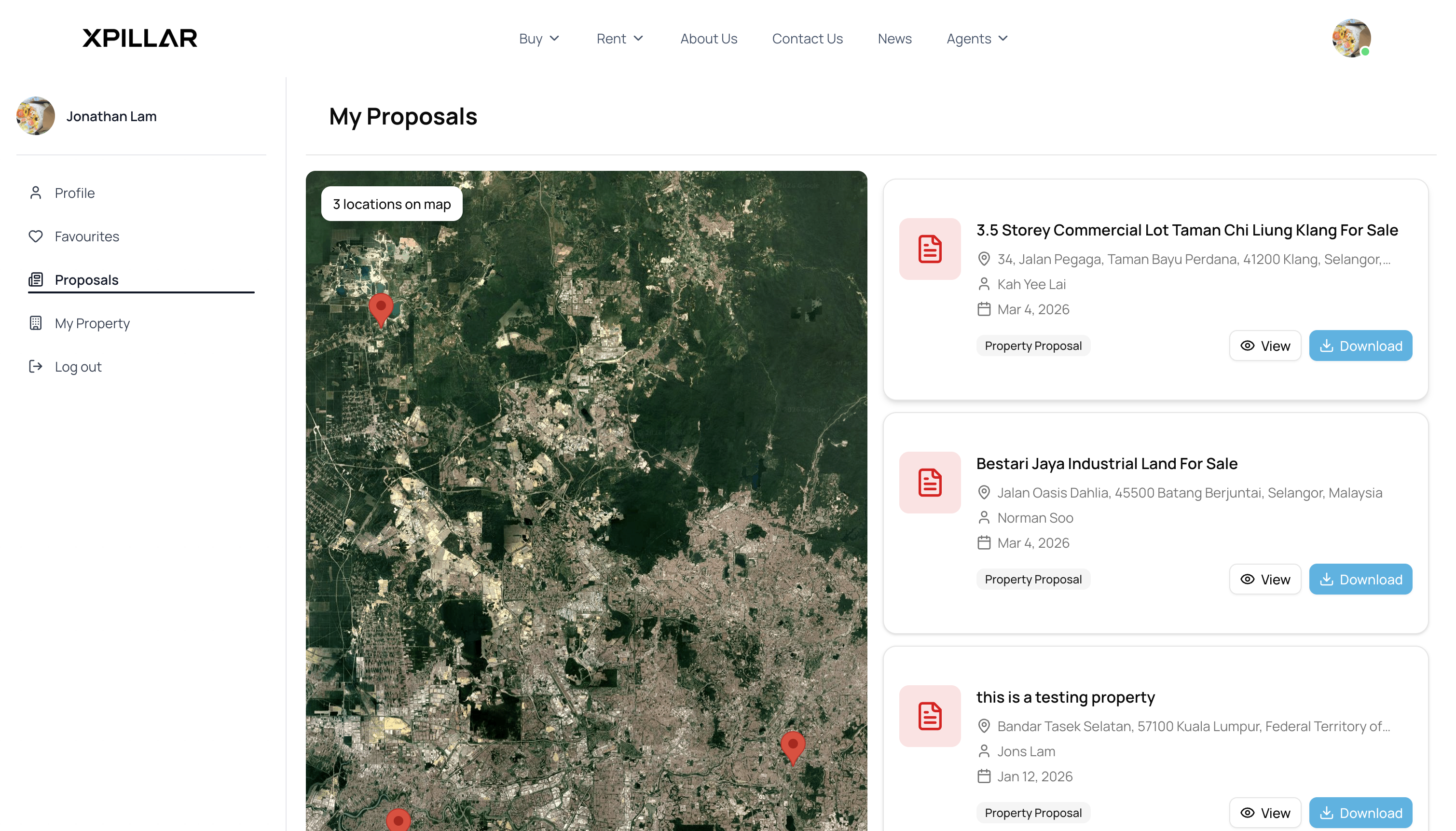Open the user avatar menu in header
This screenshot has width=1456, height=831.
pyautogui.click(x=1351, y=38)
